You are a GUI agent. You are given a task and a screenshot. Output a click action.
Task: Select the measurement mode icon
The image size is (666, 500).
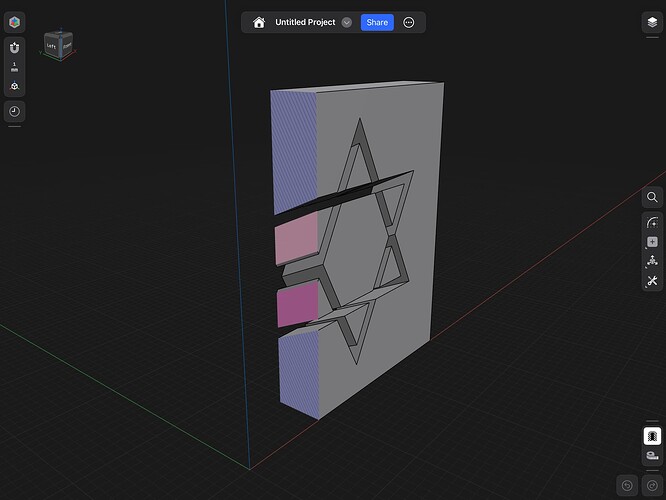652,456
